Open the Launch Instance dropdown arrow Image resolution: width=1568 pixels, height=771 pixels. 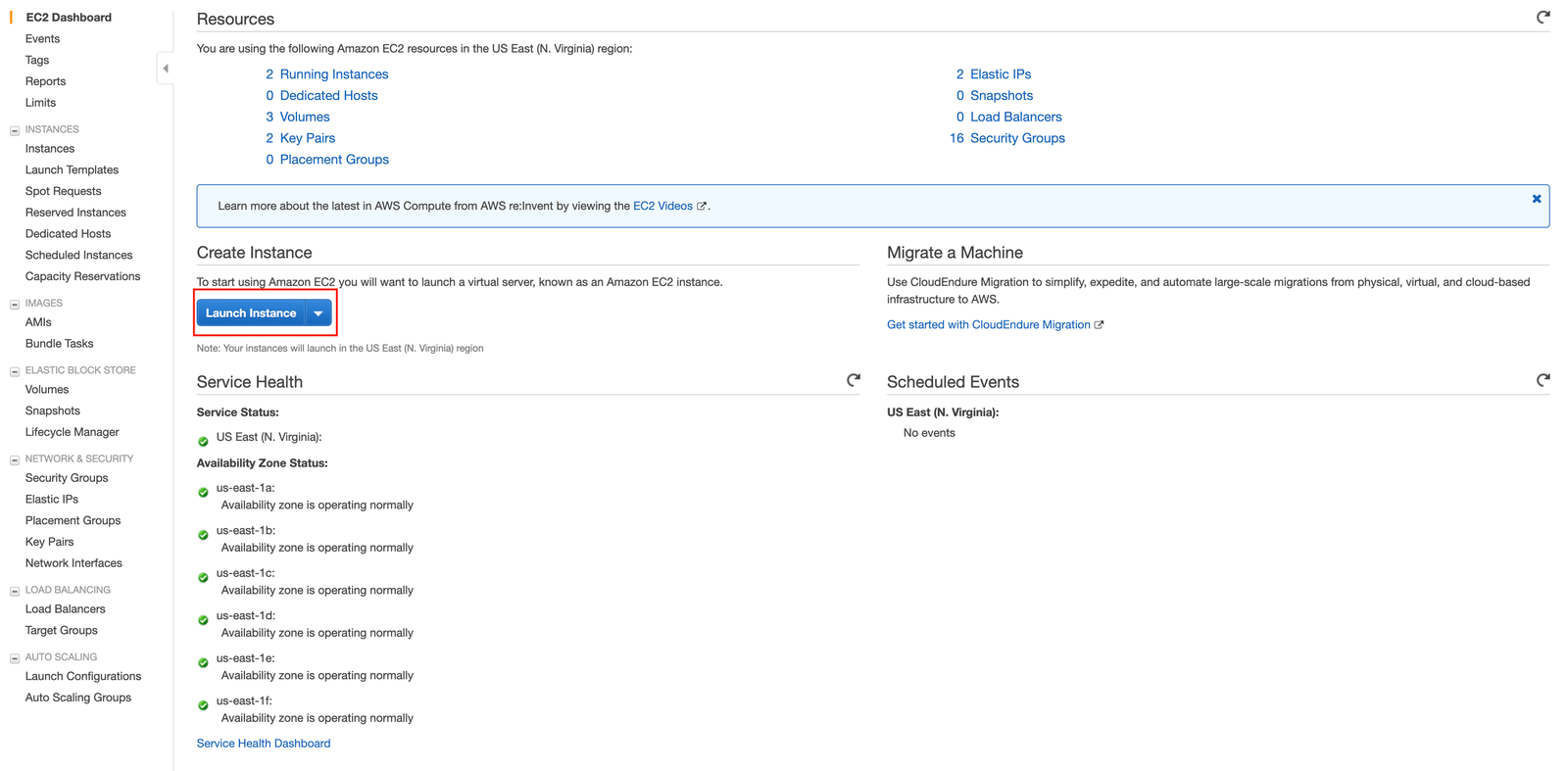[x=318, y=313]
